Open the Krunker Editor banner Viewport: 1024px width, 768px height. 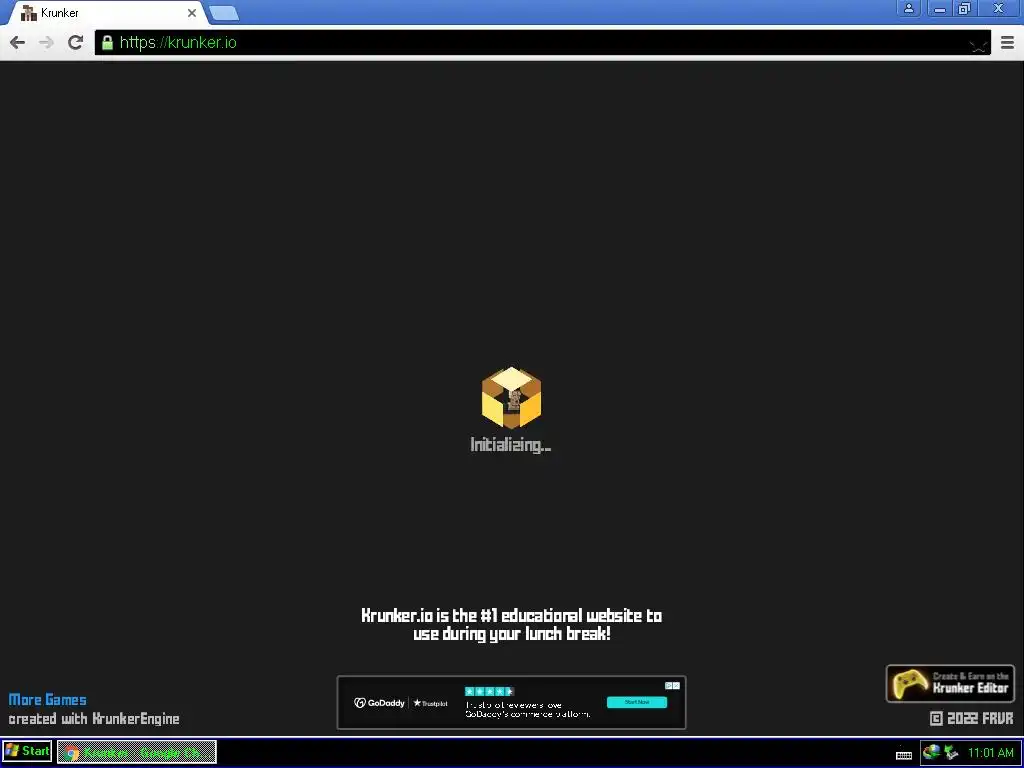click(950, 684)
